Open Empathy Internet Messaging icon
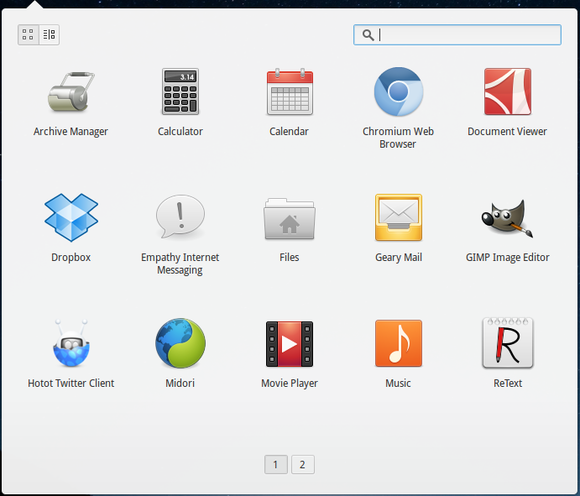580x496 pixels. click(x=180, y=216)
